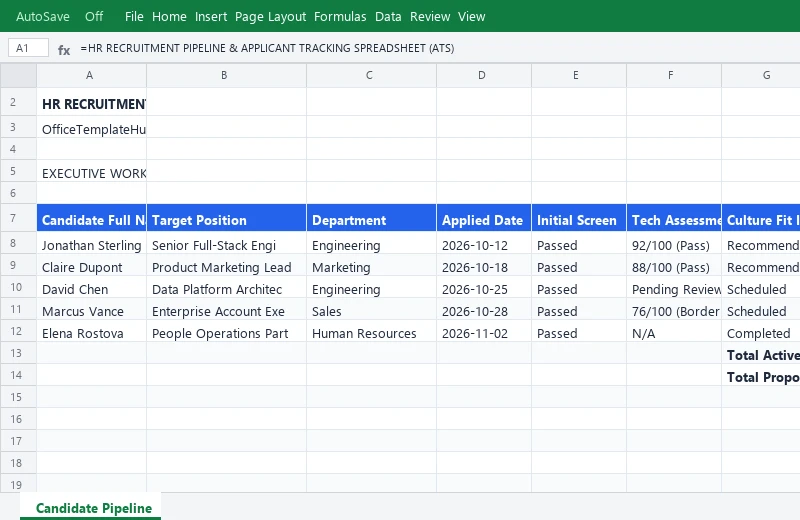Select the 2026-10-12 date cell
Screen dimensions: 800x520
484,243
